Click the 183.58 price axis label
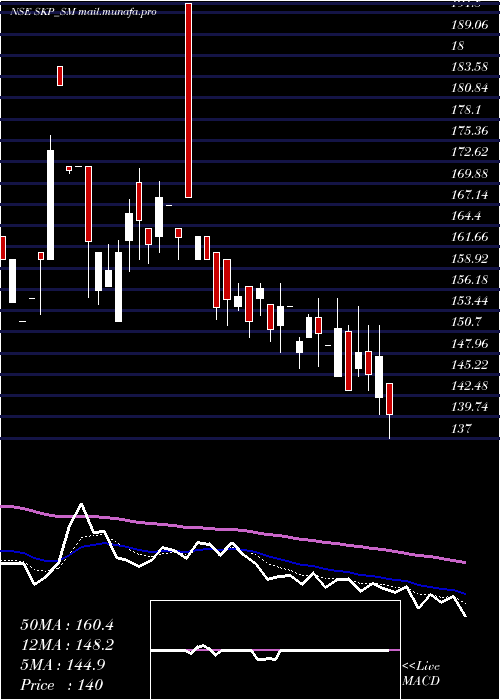The width and height of the screenshot is (500, 700). tap(470, 67)
